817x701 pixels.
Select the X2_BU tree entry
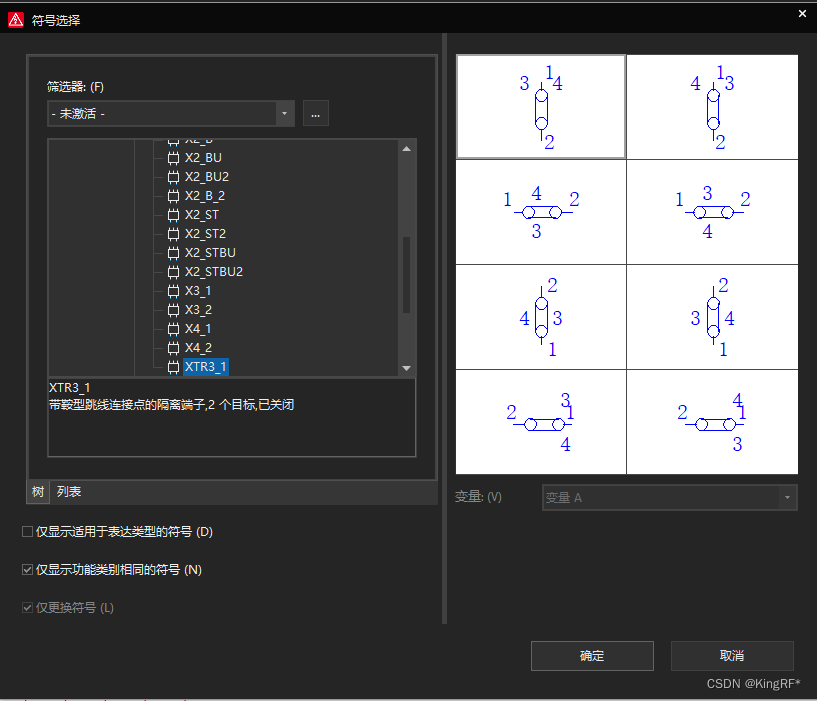tap(203, 158)
